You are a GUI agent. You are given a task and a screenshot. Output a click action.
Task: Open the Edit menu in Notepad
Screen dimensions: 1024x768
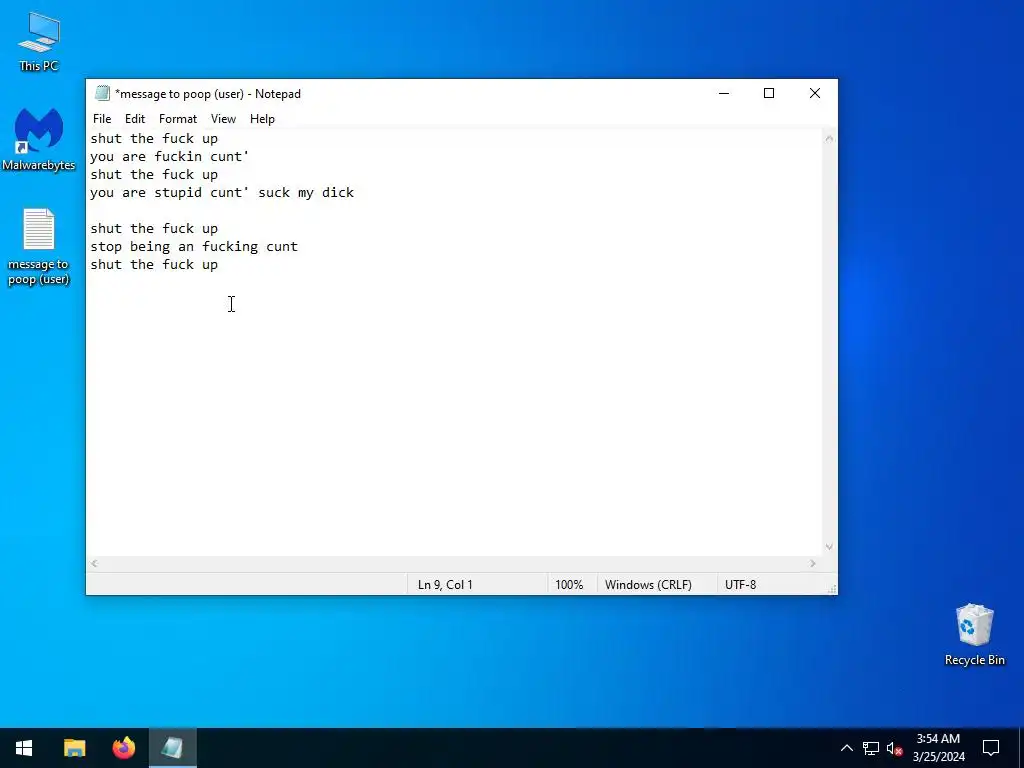point(135,119)
